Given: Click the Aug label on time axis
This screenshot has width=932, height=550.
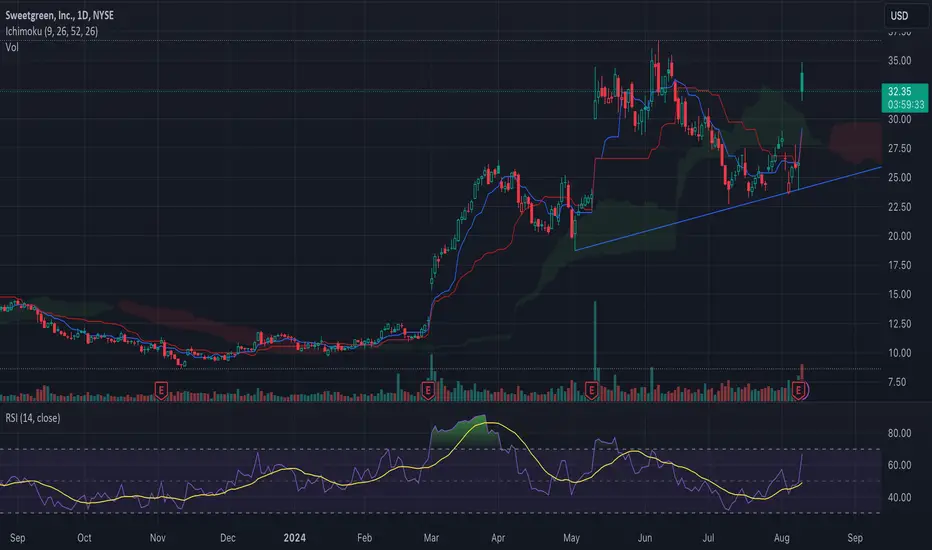Looking at the screenshot, I should [782, 538].
